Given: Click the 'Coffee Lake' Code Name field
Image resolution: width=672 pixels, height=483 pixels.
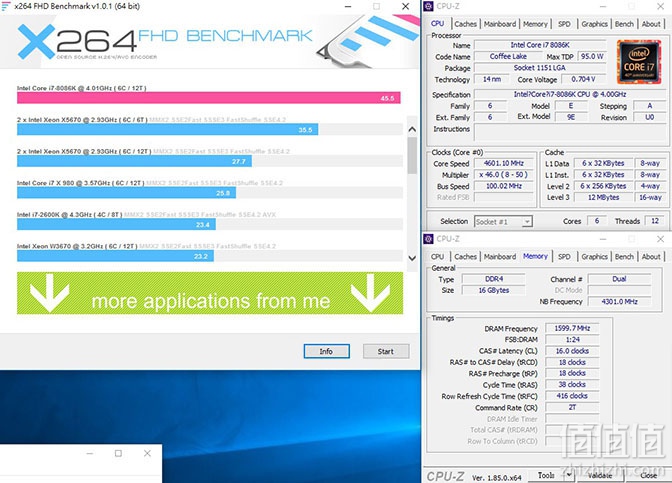Looking at the screenshot, I should [508, 57].
